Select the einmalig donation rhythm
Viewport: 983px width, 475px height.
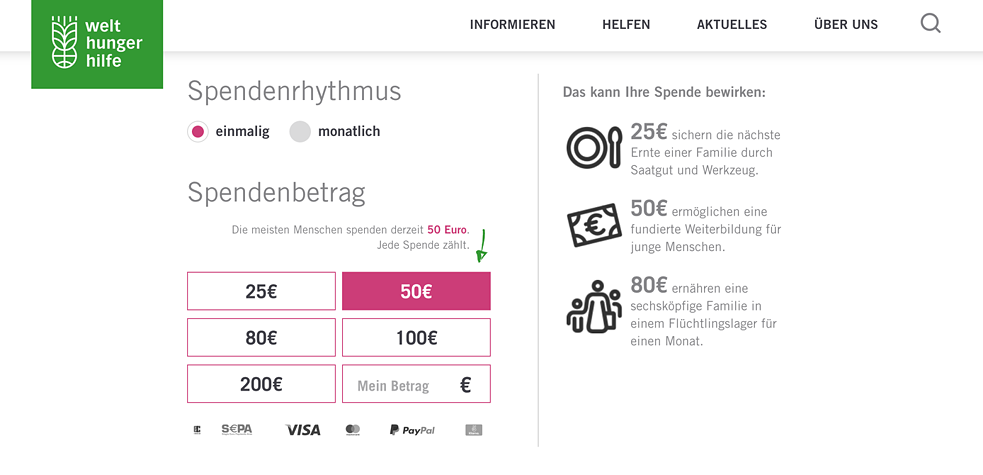(198, 131)
